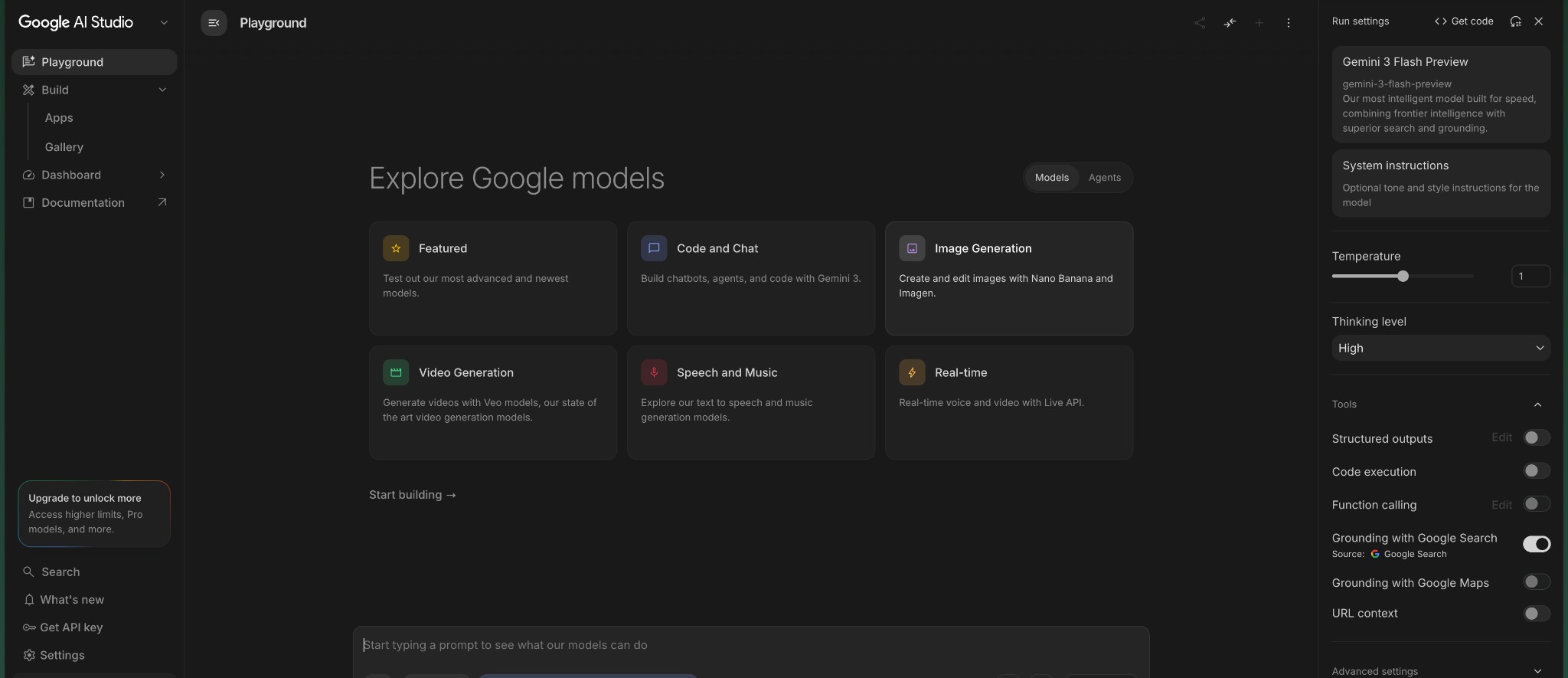Click the plus new chat icon
The height and width of the screenshot is (678, 1568).
[1259, 23]
